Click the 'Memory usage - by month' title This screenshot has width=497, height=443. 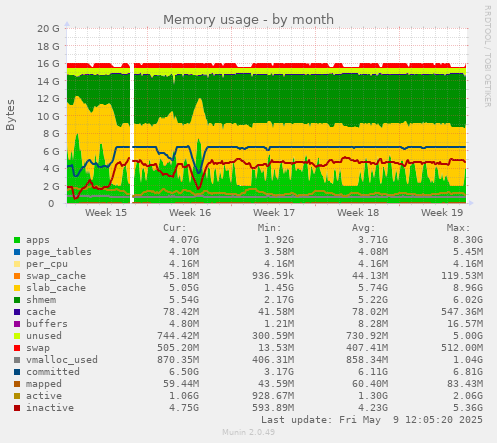coord(248,20)
